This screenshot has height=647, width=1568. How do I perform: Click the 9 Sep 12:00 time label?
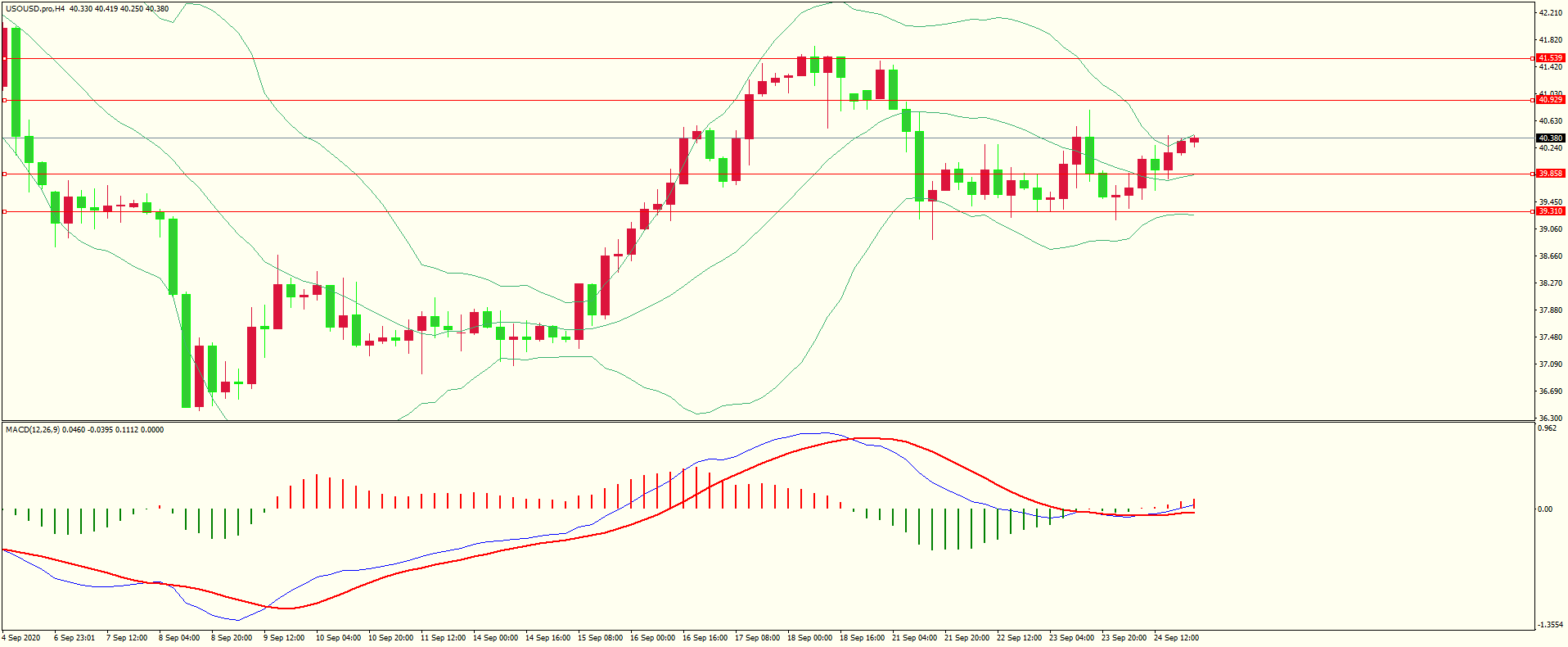[x=284, y=638]
